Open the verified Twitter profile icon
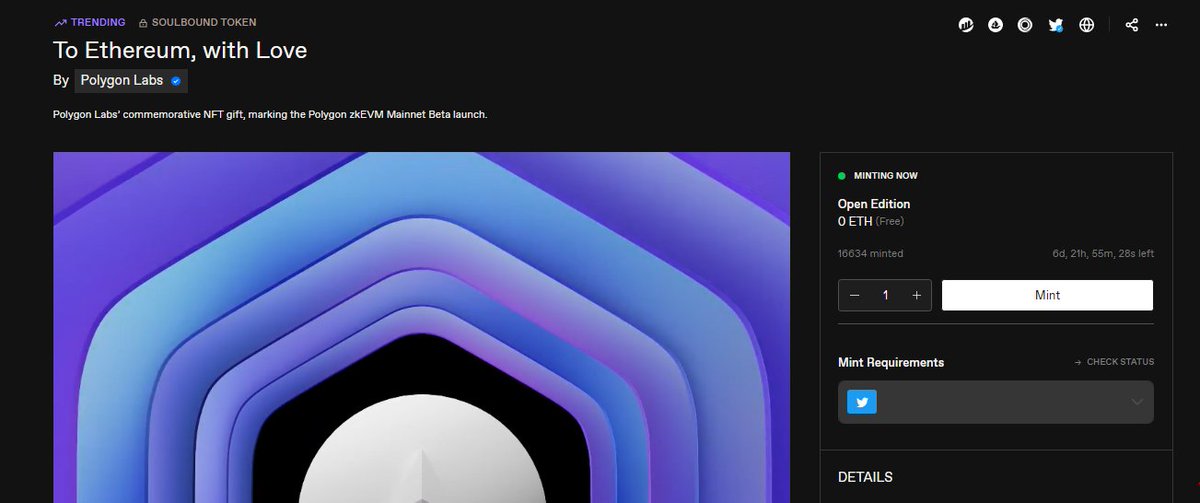Viewport: 1200px width, 503px height. click(1056, 25)
